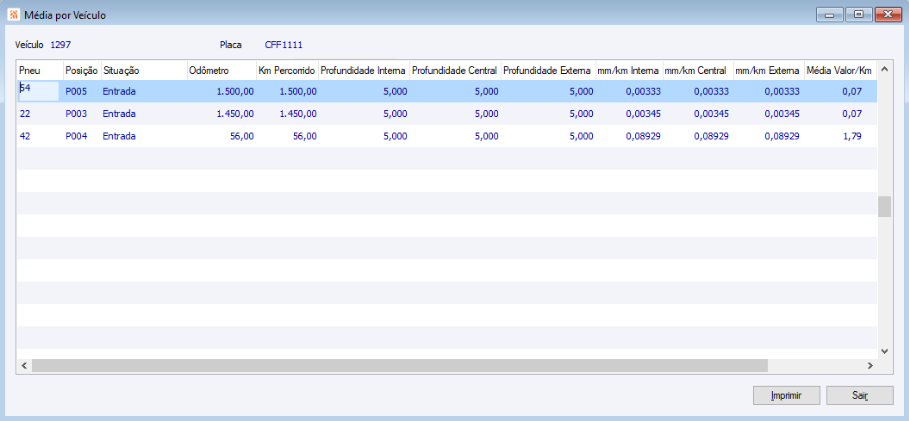
Task: Select Pneu 22 cell
Action: [x=25, y=114]
